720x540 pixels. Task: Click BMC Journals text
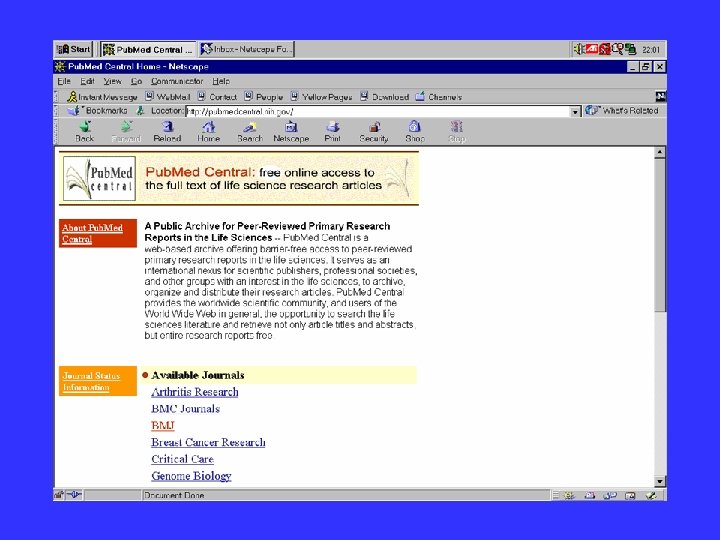(x=186, y=409)
